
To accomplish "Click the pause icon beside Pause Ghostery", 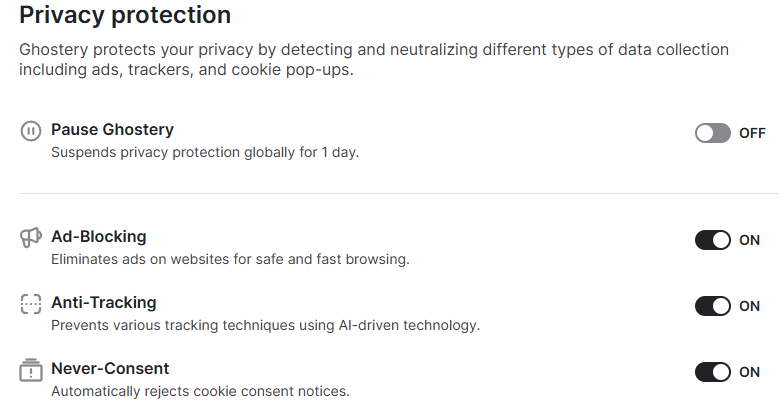I will point(31,131).
